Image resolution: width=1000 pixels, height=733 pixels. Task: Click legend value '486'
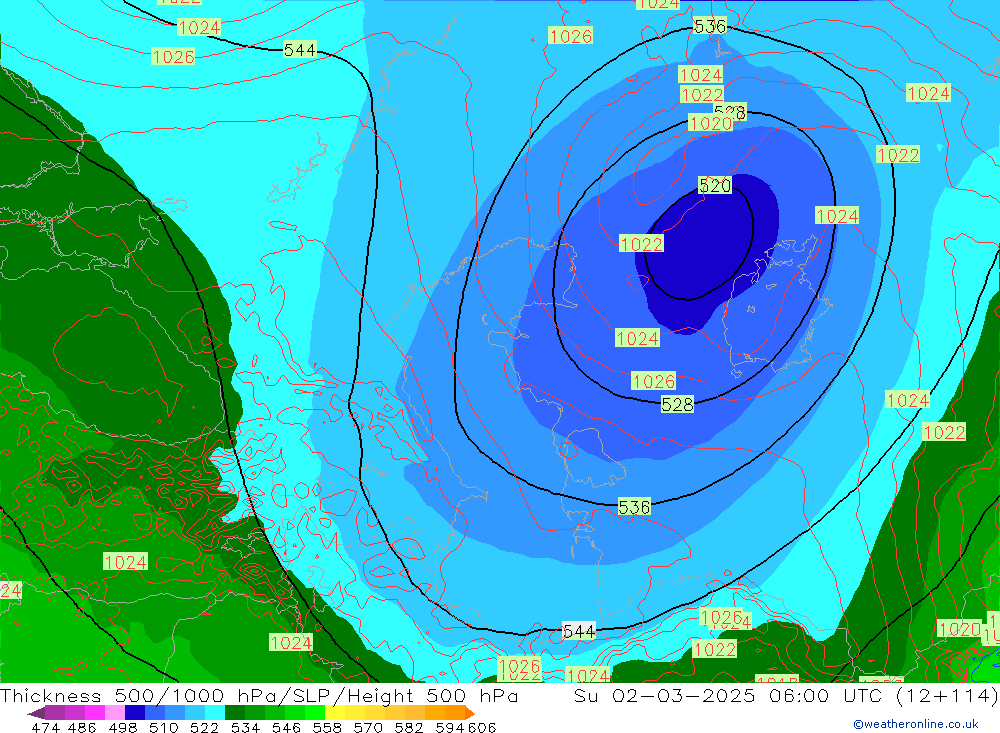coord(82,727)
